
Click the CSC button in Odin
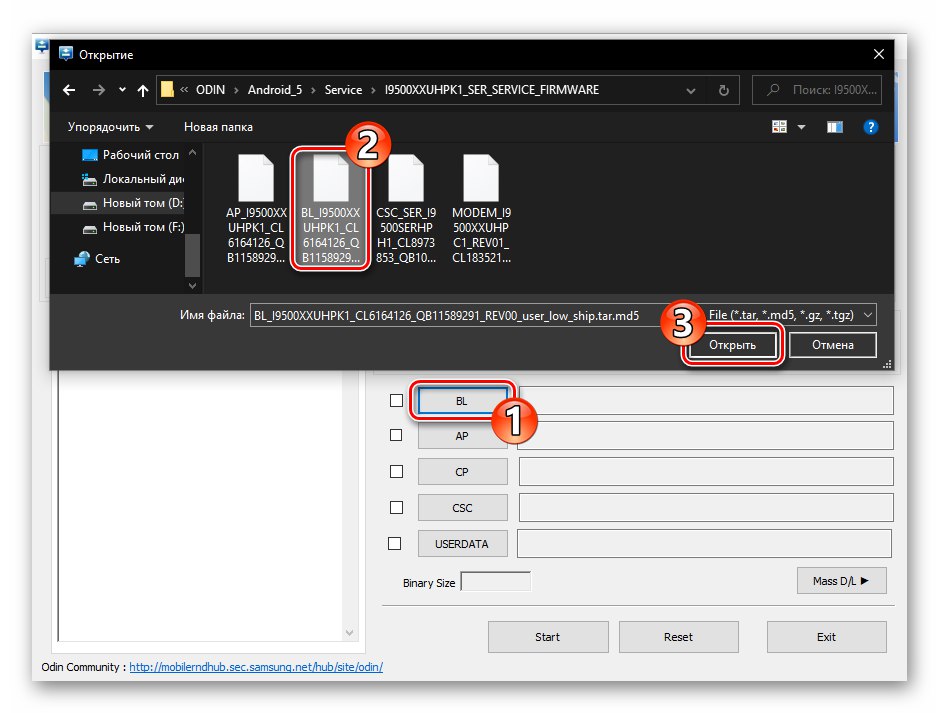click(x=462, y=508)
